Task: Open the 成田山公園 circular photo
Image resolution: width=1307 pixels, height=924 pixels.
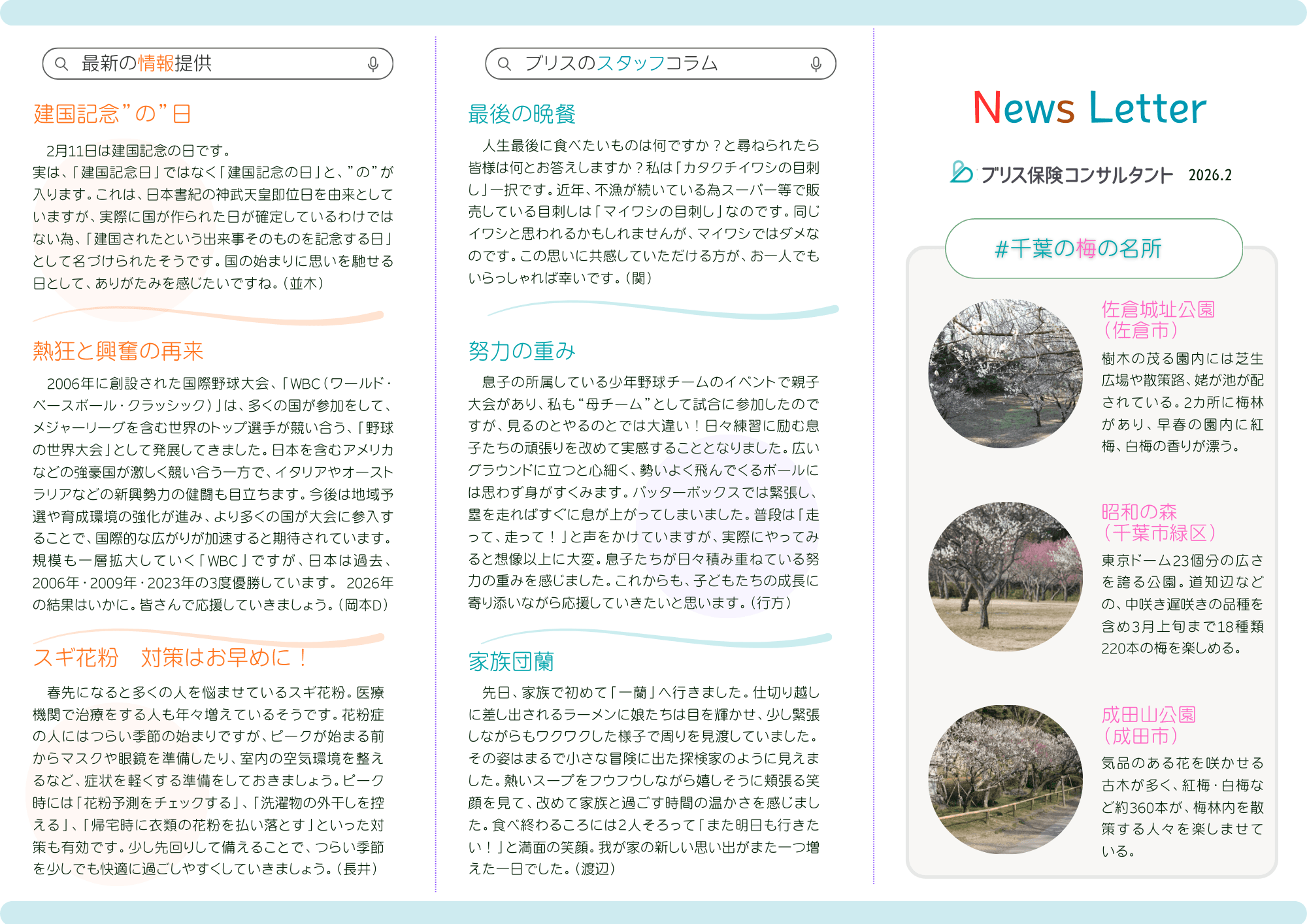Action: click(x=1005, y=779)
